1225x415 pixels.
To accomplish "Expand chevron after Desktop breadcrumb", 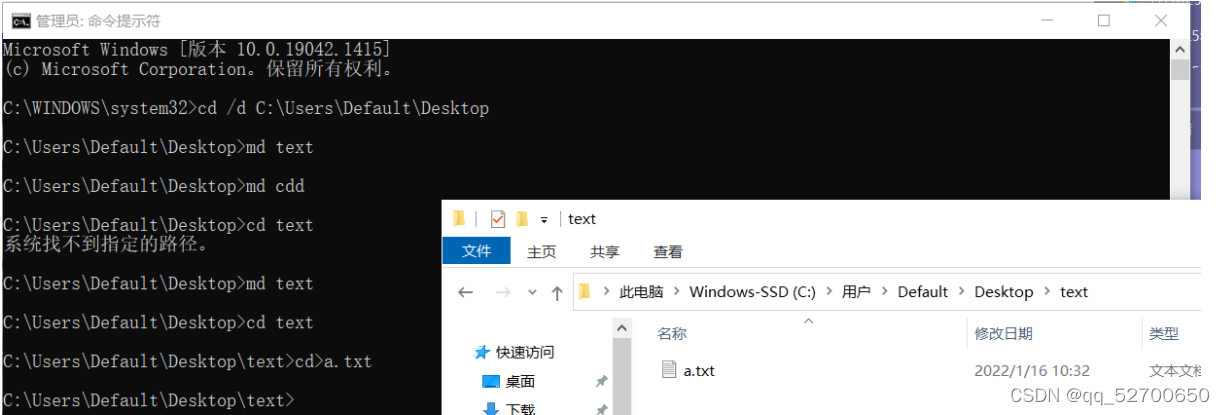I will [x=1047, y=292].
